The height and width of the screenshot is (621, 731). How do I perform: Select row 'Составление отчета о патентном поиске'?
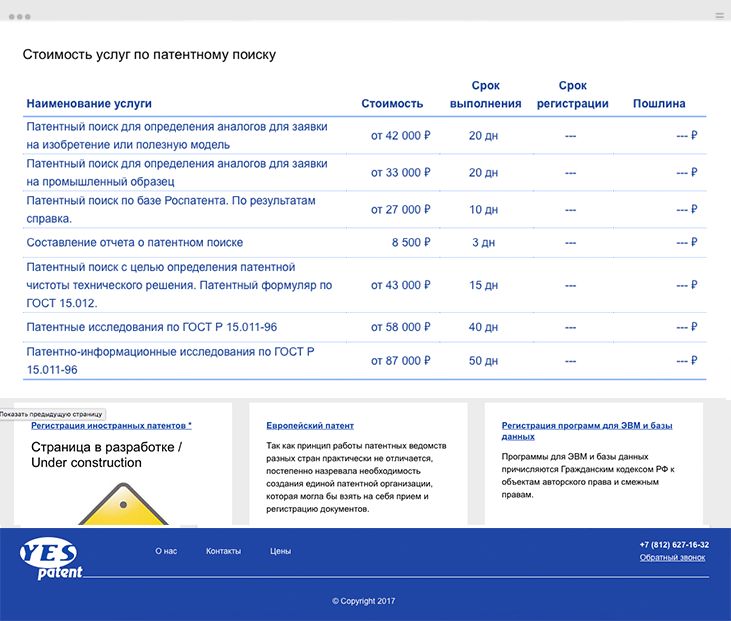click(x=365, y=242)
